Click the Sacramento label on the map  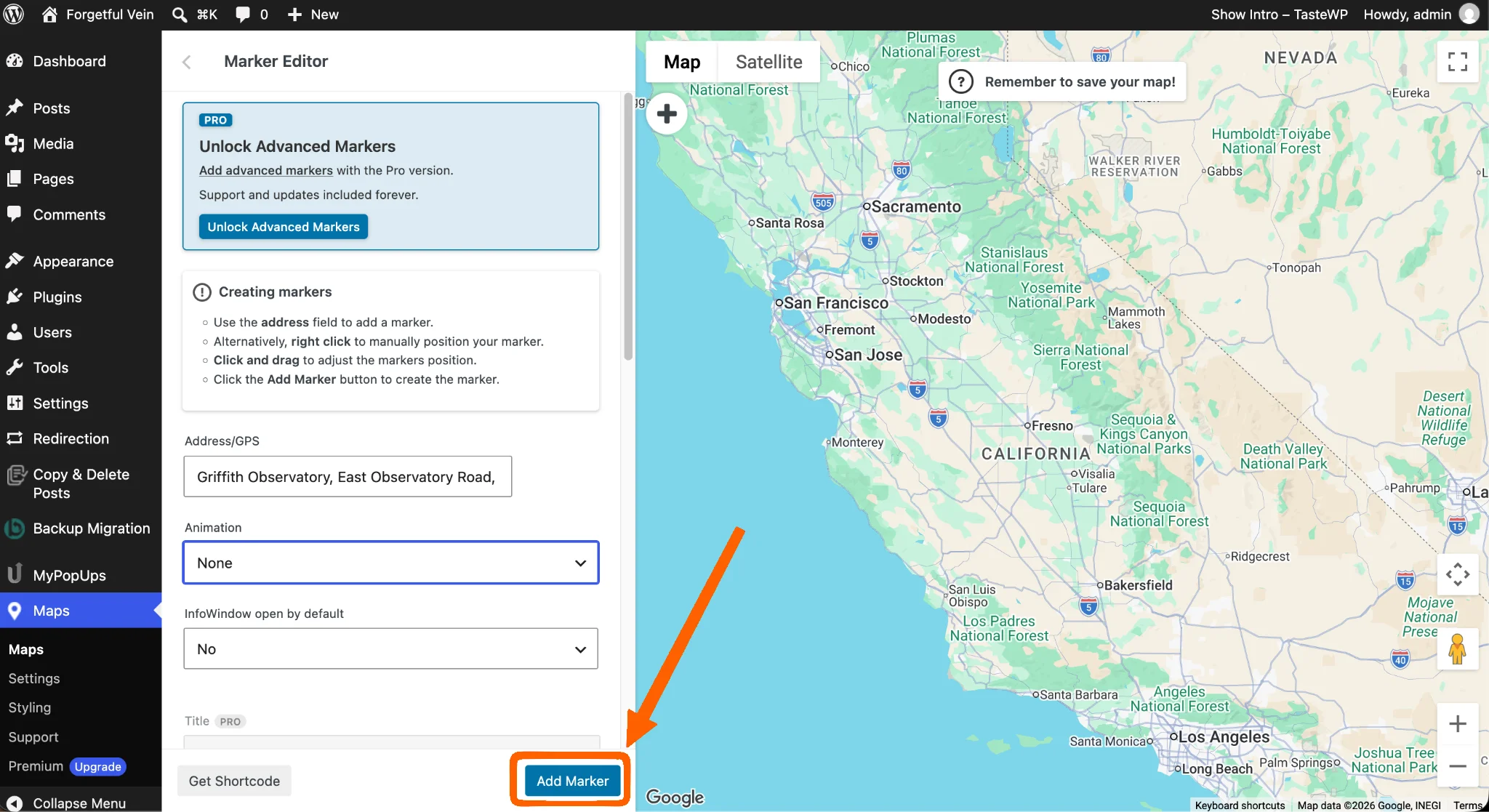pyautogui.click(x=915, y=206)
